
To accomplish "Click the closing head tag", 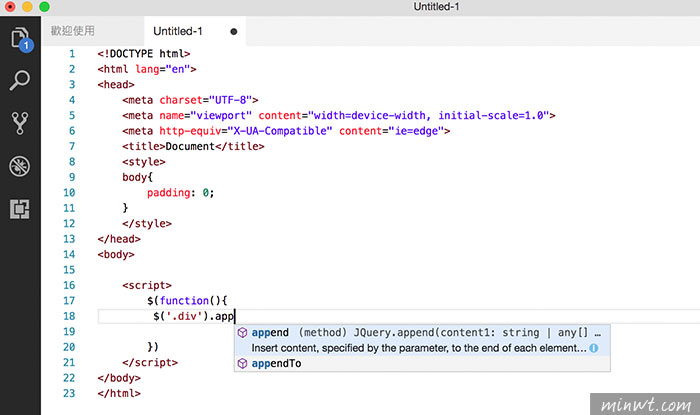I will coord(119,239).
